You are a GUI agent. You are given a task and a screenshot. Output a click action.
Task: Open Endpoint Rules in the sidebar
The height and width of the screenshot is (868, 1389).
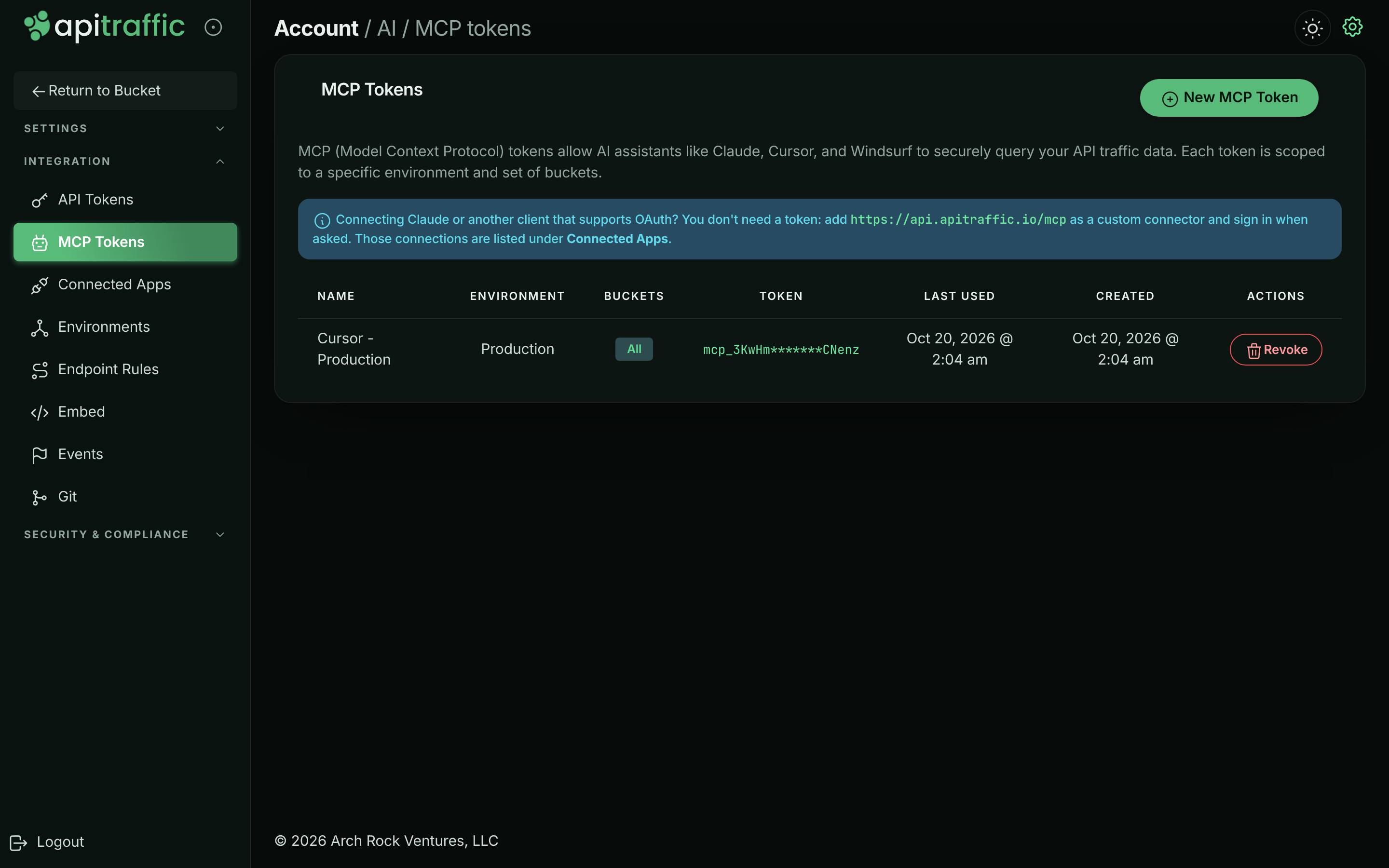coord(125,370)
